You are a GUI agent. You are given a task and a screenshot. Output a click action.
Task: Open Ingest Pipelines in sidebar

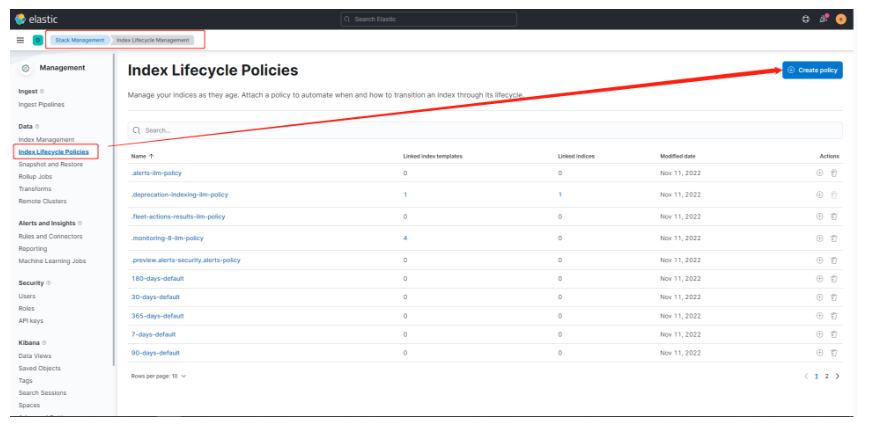(41, 104)
